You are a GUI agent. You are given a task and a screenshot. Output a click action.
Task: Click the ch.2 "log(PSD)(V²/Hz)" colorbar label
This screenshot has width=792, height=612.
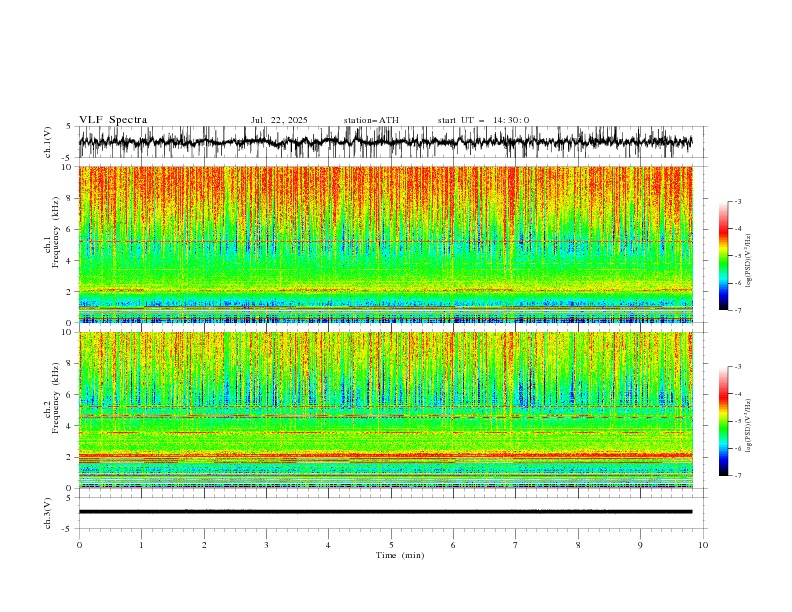coord(749,426)
